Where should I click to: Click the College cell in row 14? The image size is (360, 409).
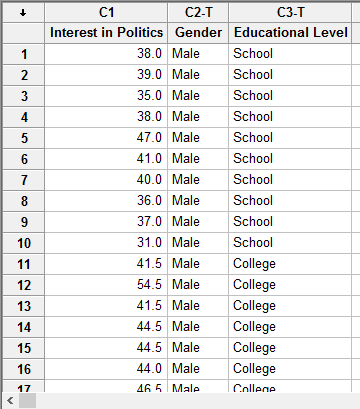[x=290, y=327]
